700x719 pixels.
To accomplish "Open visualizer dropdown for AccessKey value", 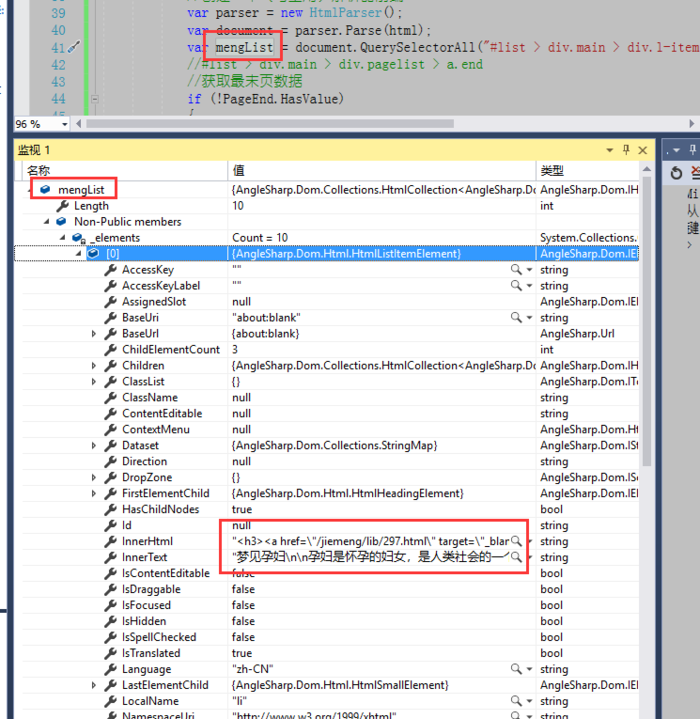I will coord(529,270).
